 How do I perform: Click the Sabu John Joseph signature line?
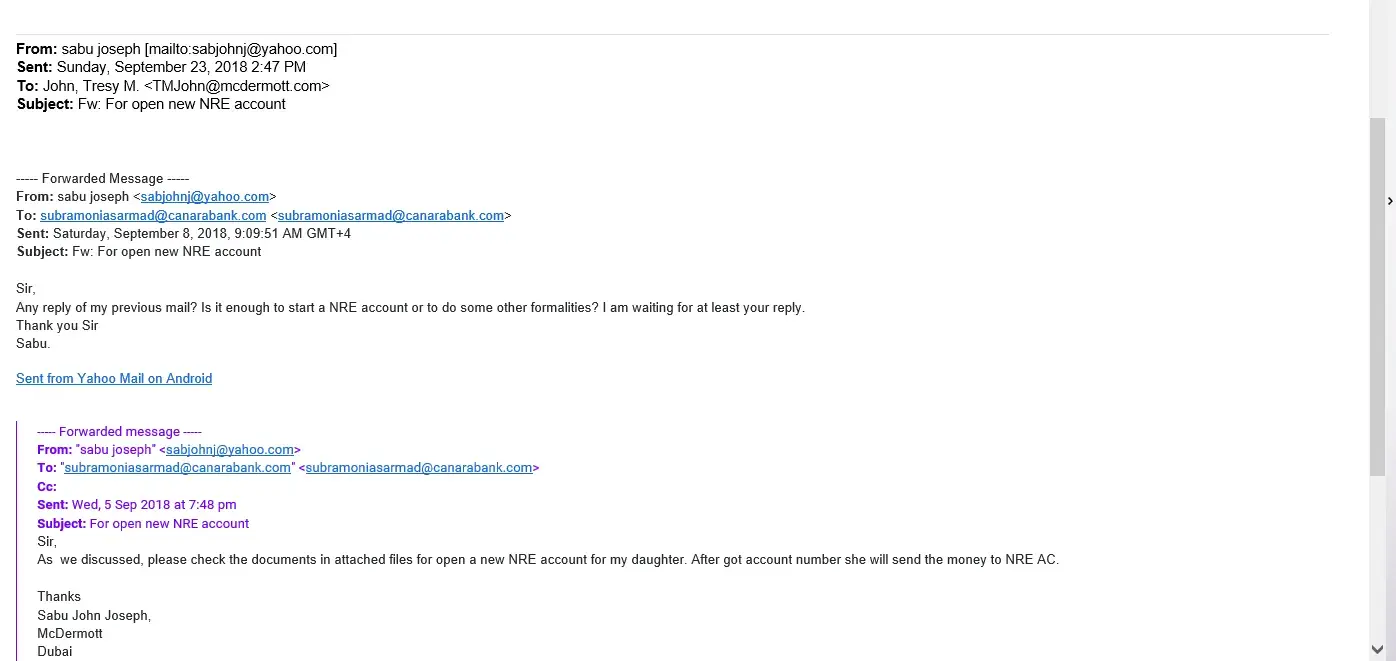[x=94, y=615]
